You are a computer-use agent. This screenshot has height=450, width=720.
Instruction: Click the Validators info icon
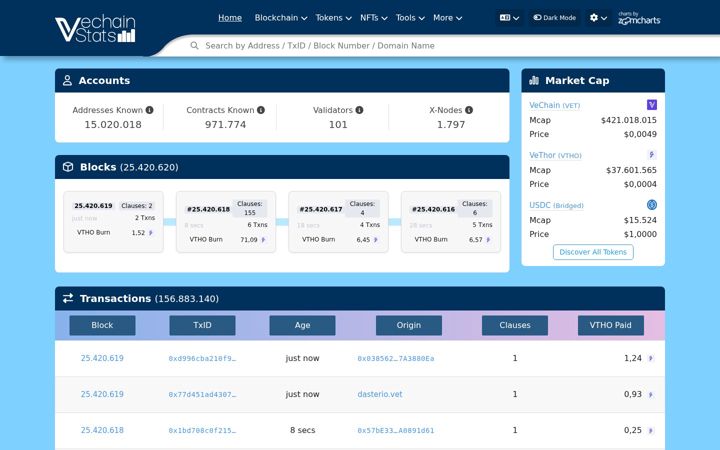click(359, 110)
